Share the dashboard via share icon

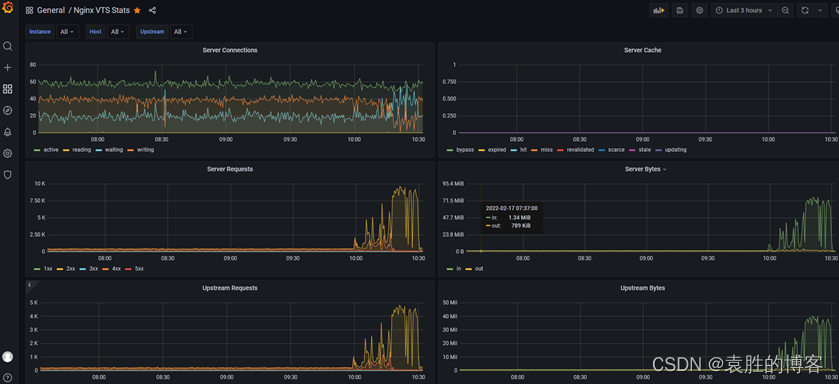(x=152, y=10)
